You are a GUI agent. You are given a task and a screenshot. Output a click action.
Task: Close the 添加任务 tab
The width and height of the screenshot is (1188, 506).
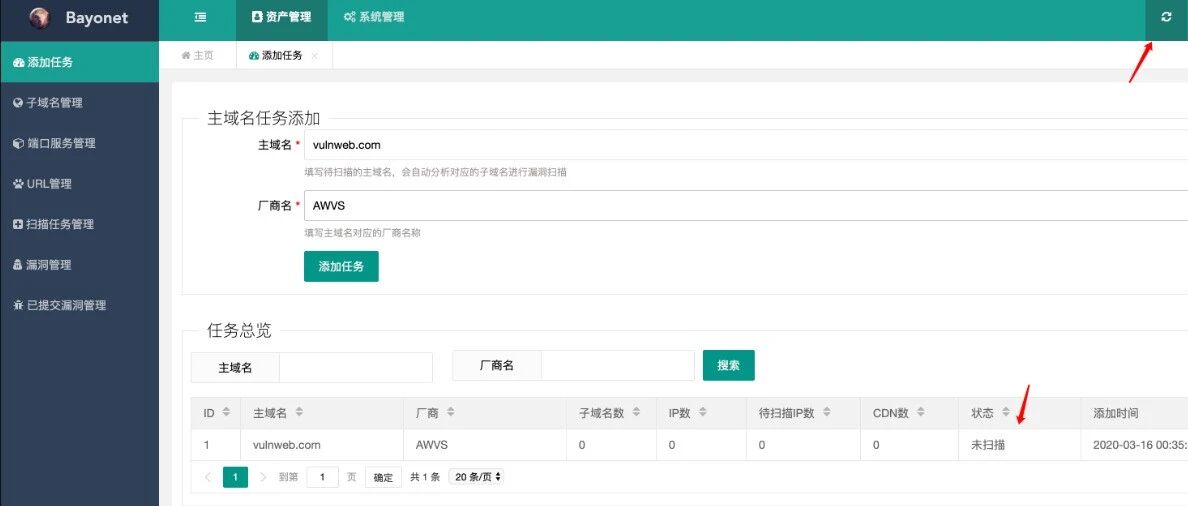tap(314, 56)
